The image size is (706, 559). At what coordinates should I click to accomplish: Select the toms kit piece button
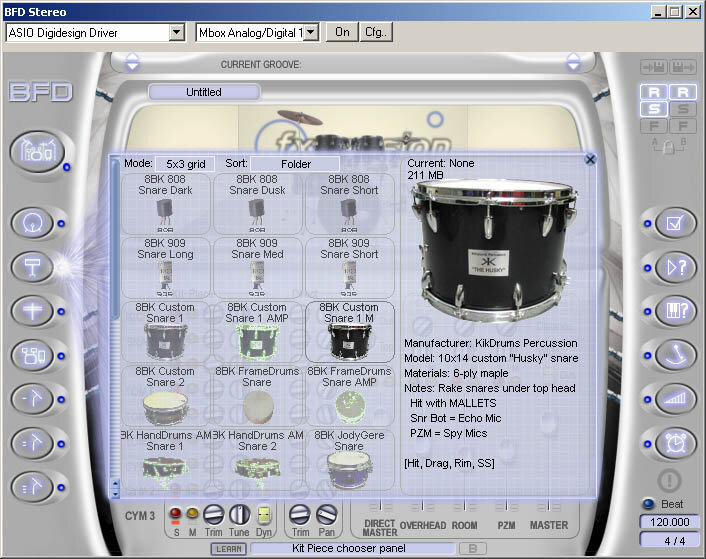(x=32, y=356)
